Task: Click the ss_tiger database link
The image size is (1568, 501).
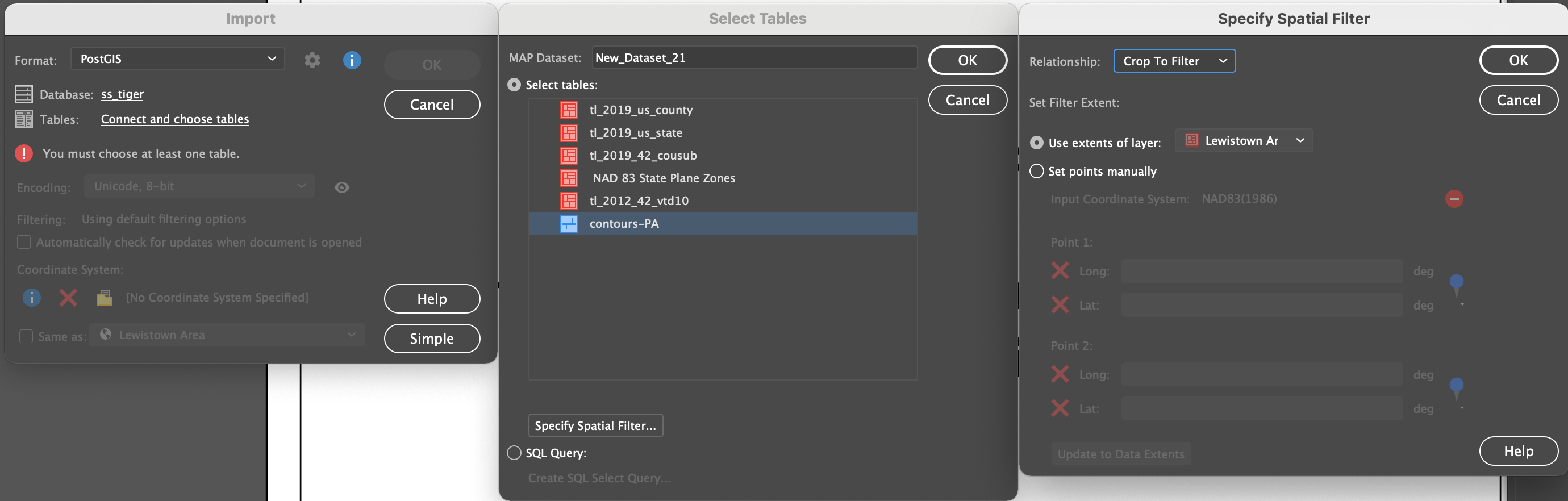Action: tap(122, 94)
